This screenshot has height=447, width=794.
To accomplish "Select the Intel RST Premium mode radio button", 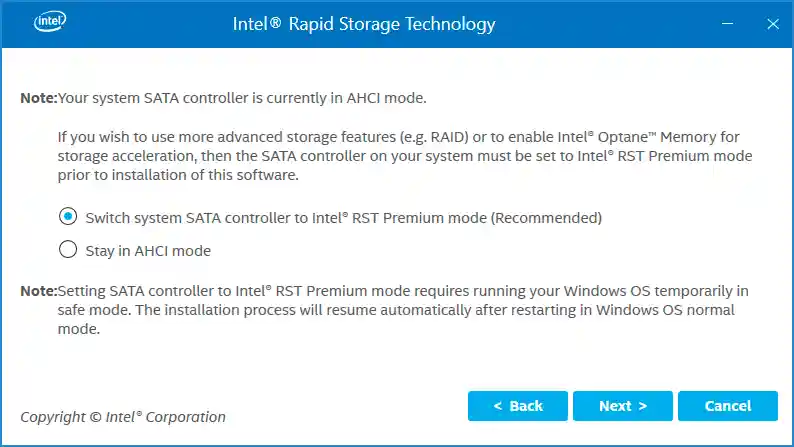I will click(68, 217).
